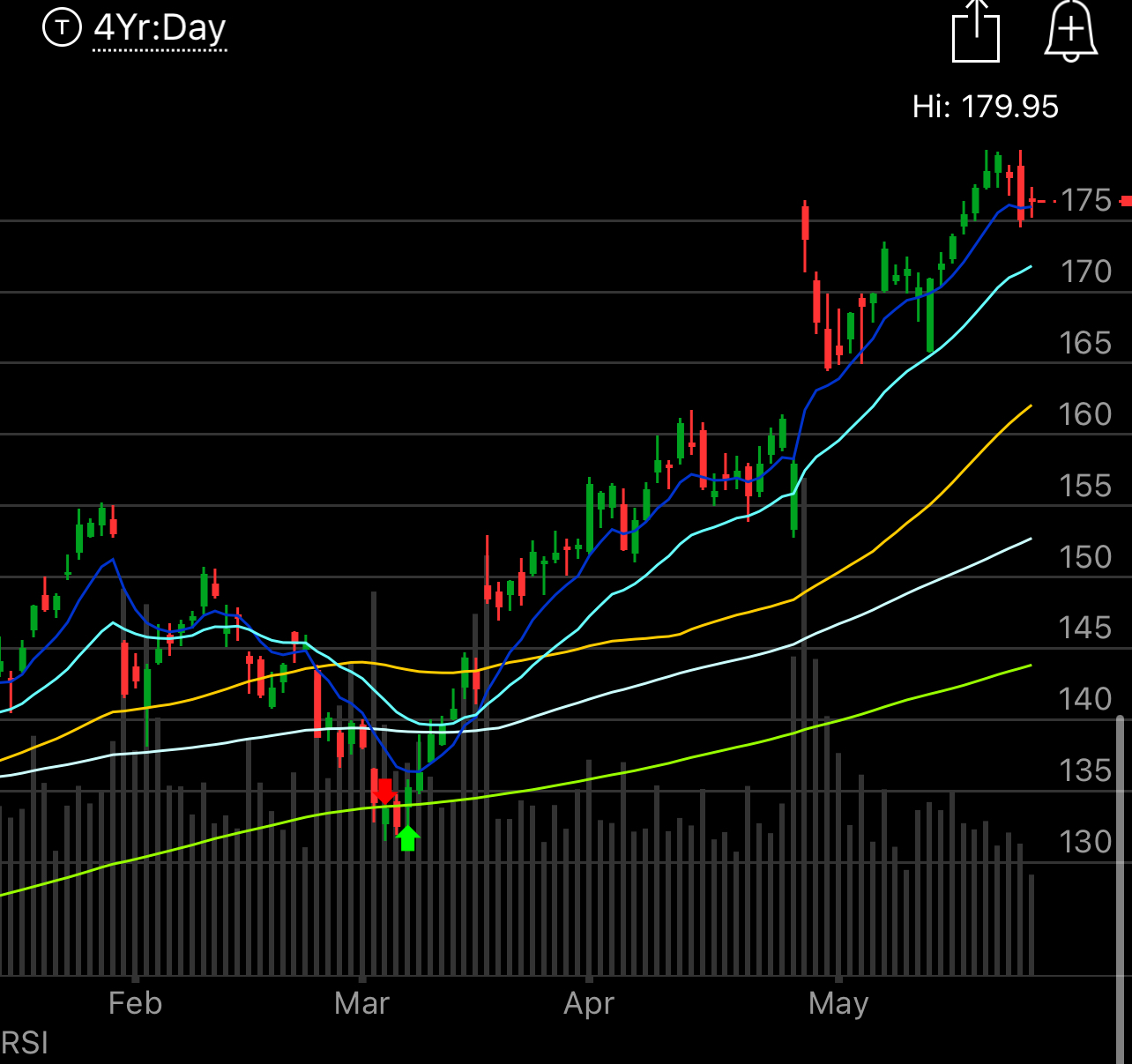
Task: Tap the Hi: 179.95 high label
Action: tap(986, 107)
